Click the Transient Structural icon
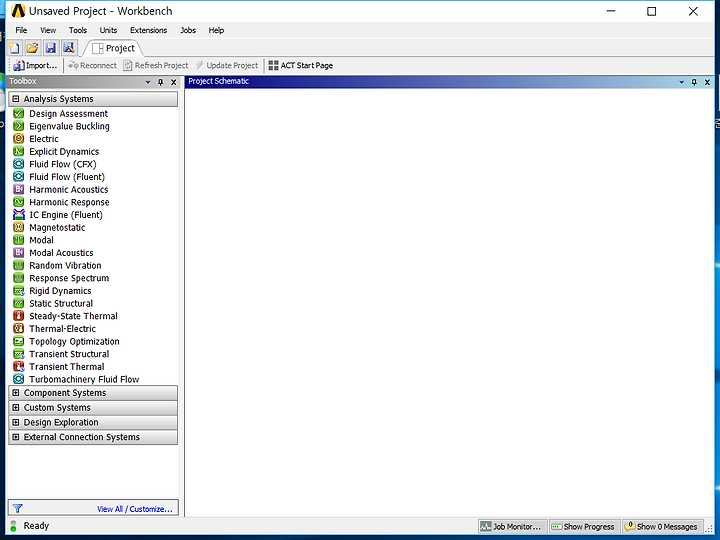The height and width of the screenshot is (540, 720). click(x=18, y=354)
